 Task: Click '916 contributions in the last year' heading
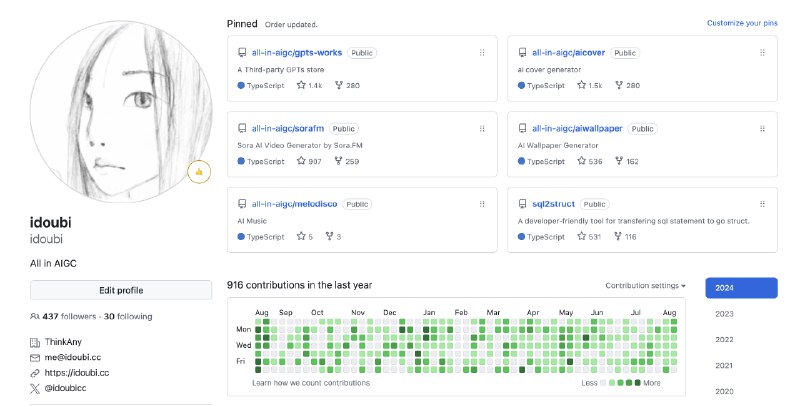point(299,285)
